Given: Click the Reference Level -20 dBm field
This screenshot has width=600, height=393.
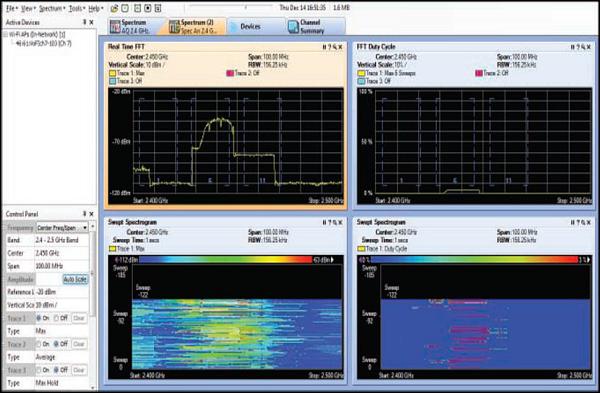Looking at the screenshot, I should [x=61, y=292].
